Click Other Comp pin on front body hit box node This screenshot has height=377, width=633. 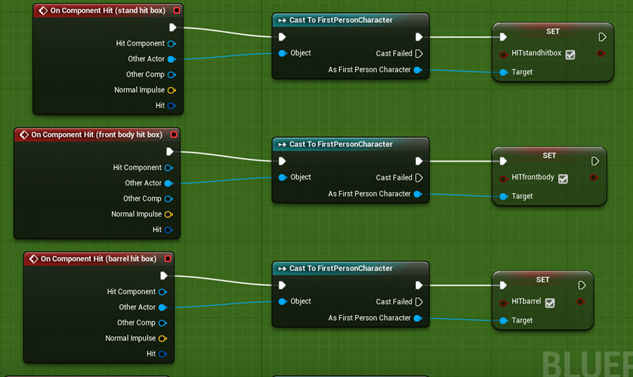(x=169, y=199)
